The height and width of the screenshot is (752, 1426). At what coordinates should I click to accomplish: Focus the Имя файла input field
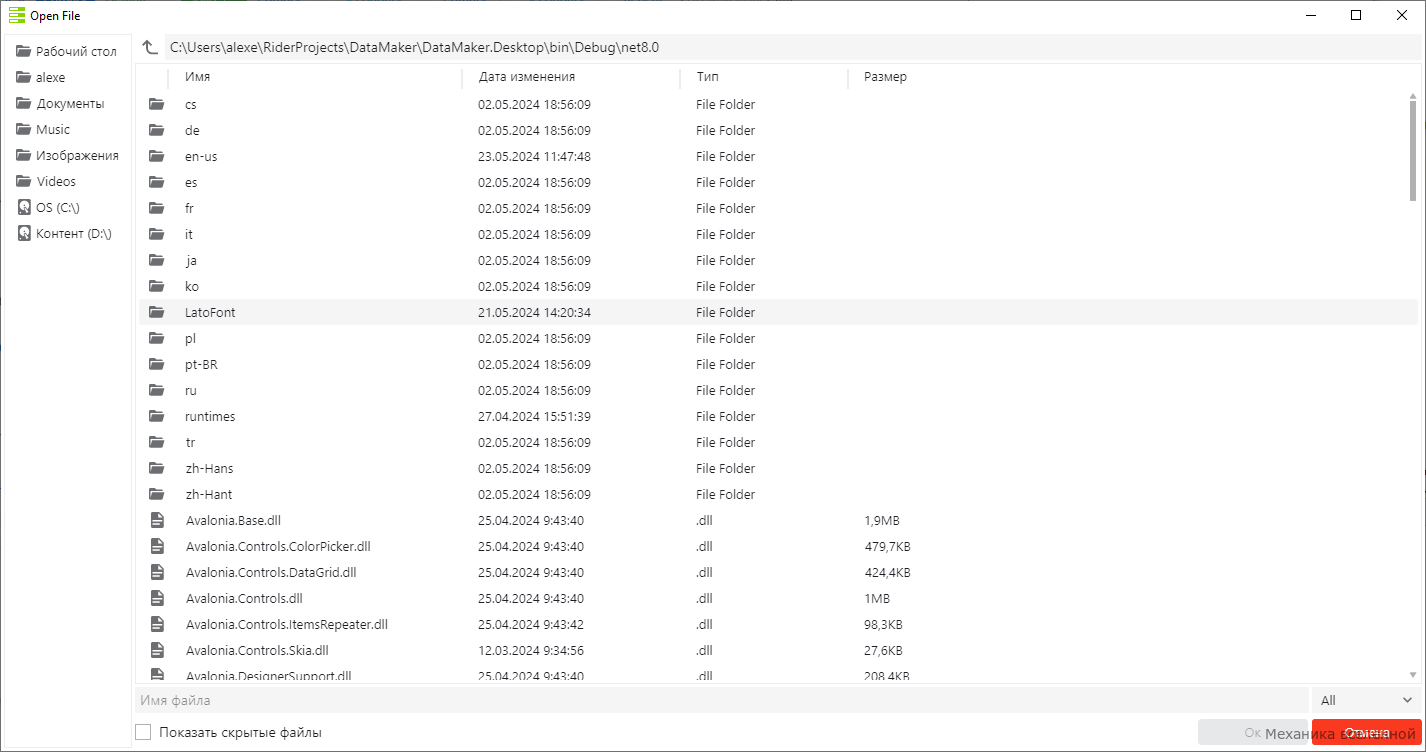point(721,700)
